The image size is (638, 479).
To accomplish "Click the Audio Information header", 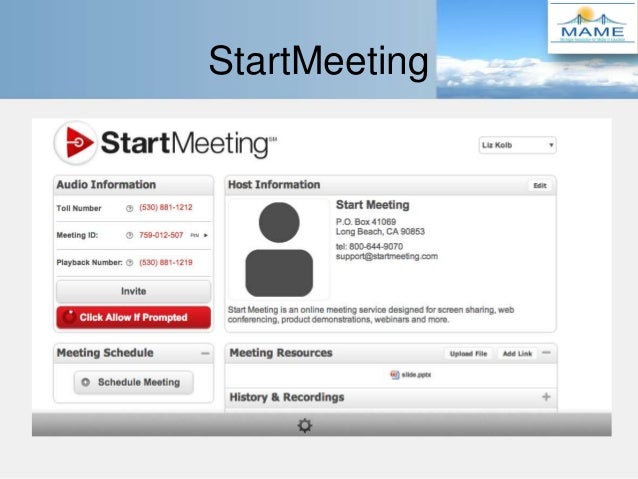I will click(x=106, y=185).
